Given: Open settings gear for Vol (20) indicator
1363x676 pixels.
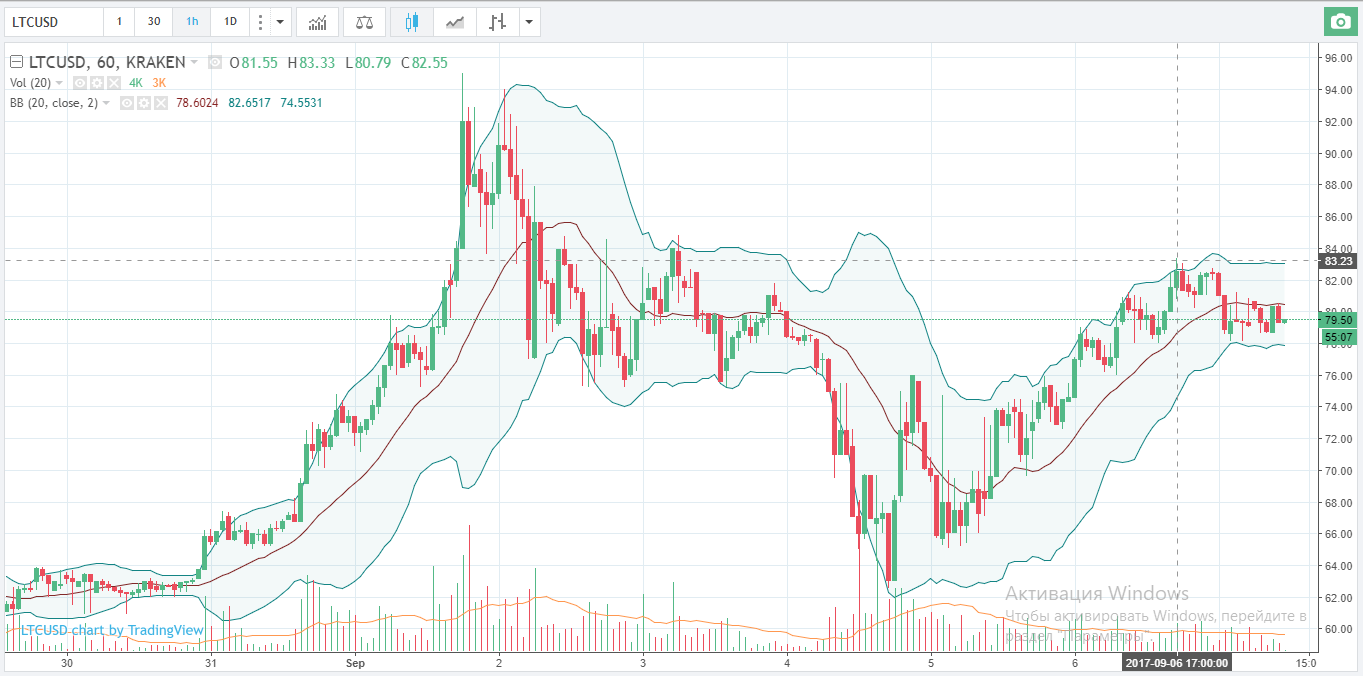Looking at the screenshot, I should (x=98, y=83).
